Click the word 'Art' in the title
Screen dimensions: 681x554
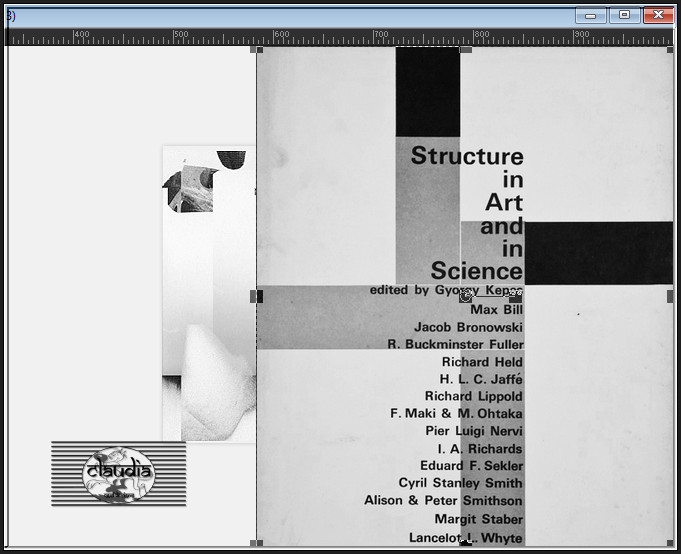pos(504,202)
